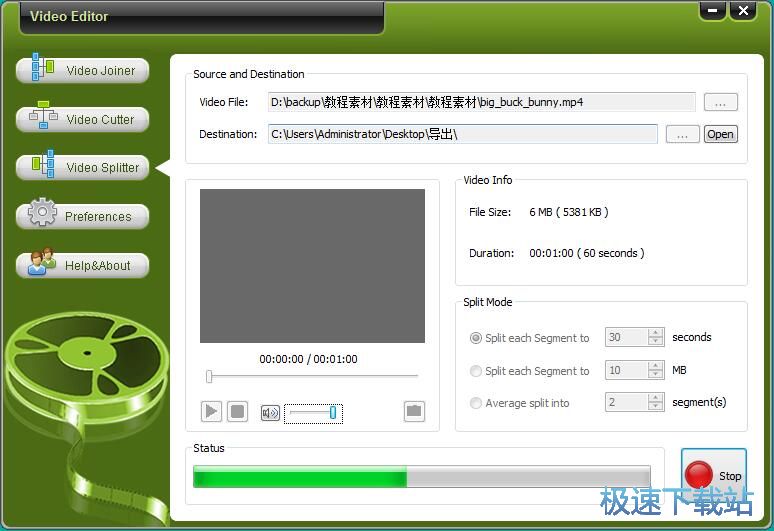Browse for a destination folder
Image resolution: width=774 pixels, height=531 pixels.
click(682, 134)
